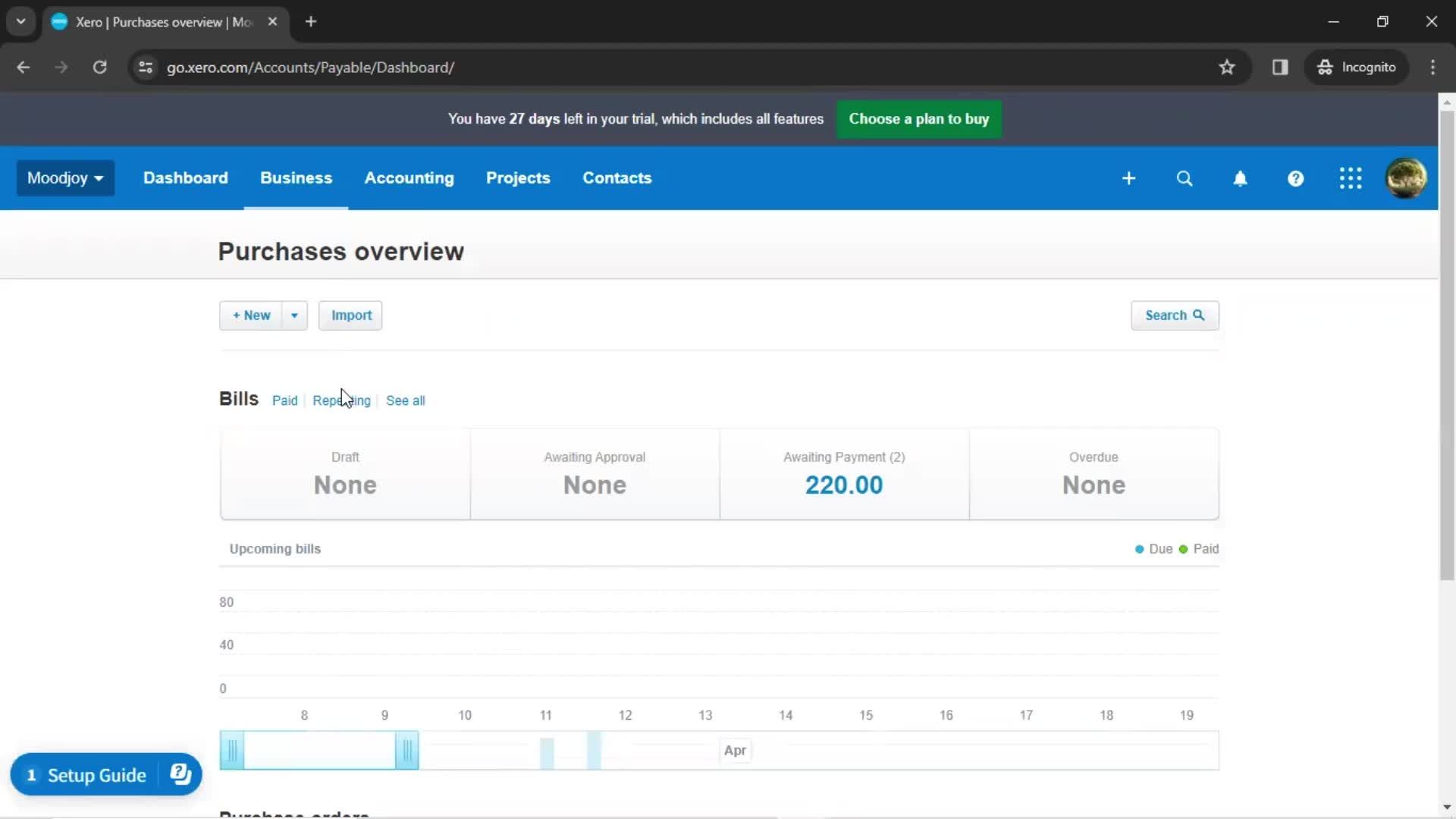Click the Search button on Purchases overview
Screen dimensions: 1456x819
point(1175,315)
